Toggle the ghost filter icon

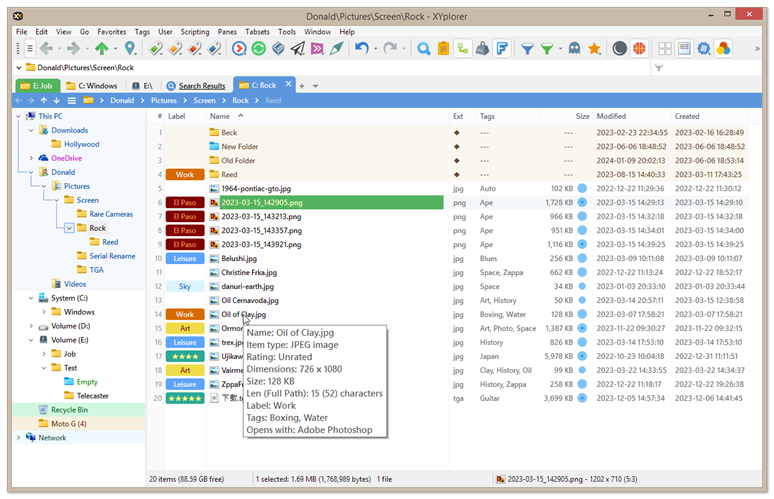click(x=574, y=48)
